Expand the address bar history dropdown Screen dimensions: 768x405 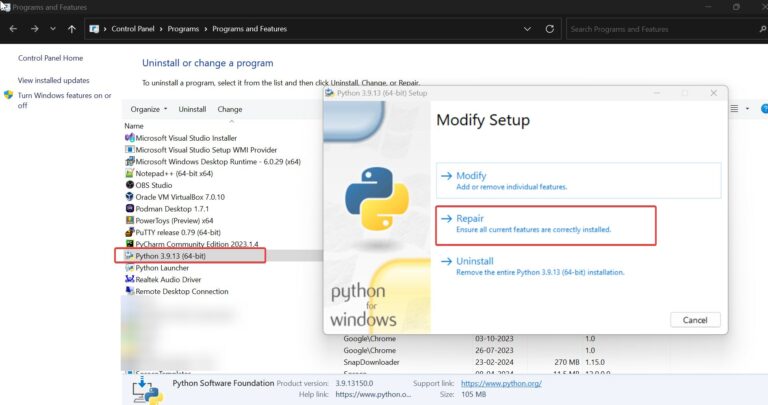528,29
